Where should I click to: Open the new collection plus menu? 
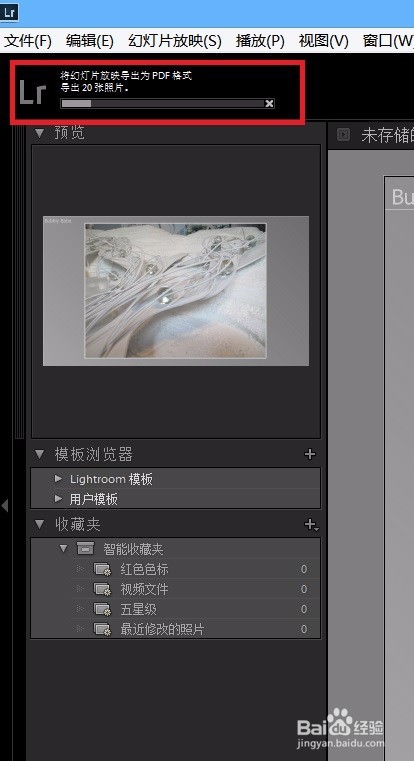click(311, 525)
